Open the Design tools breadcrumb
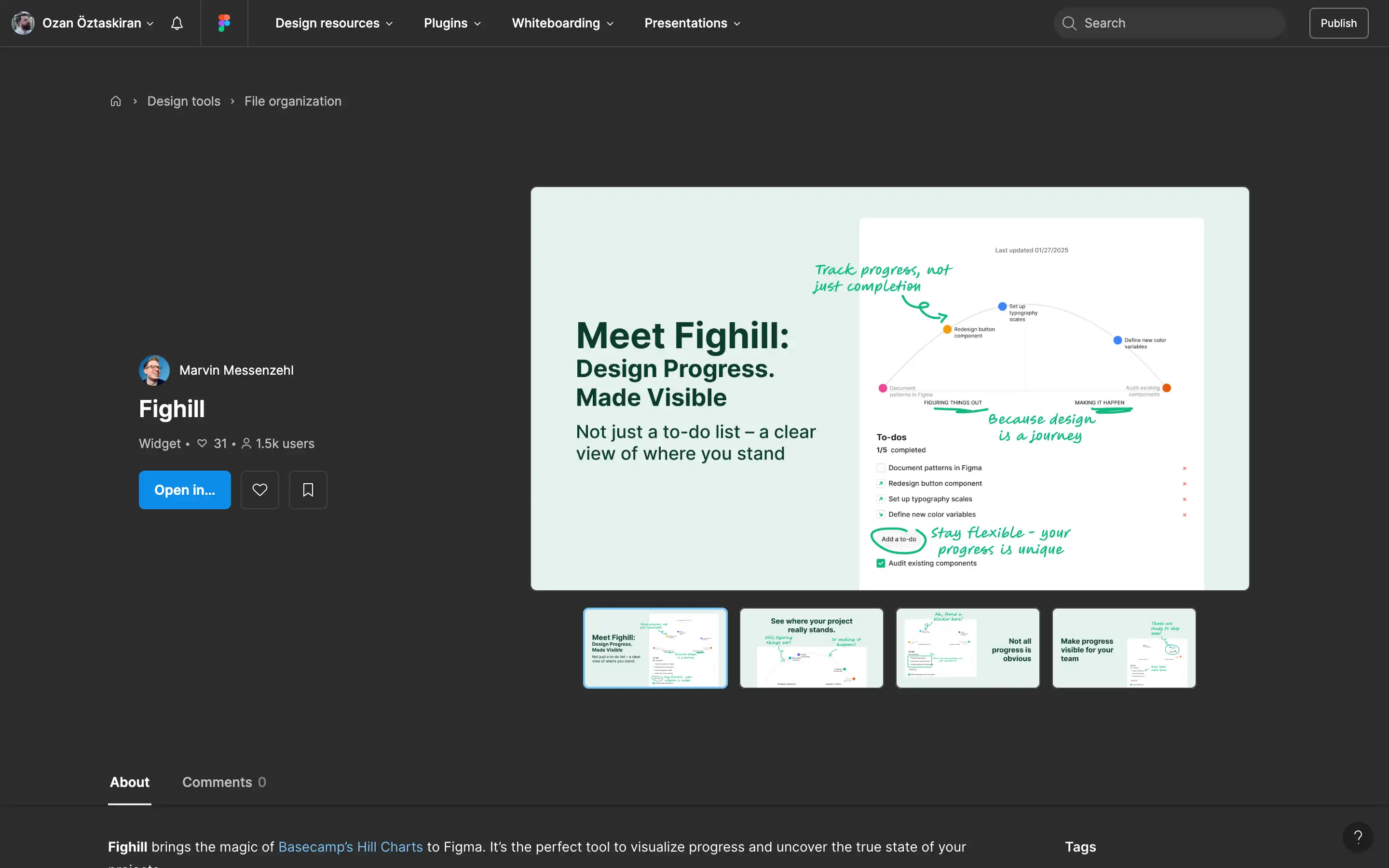The height and width of the screenshot is (868, 1389). 184,101
